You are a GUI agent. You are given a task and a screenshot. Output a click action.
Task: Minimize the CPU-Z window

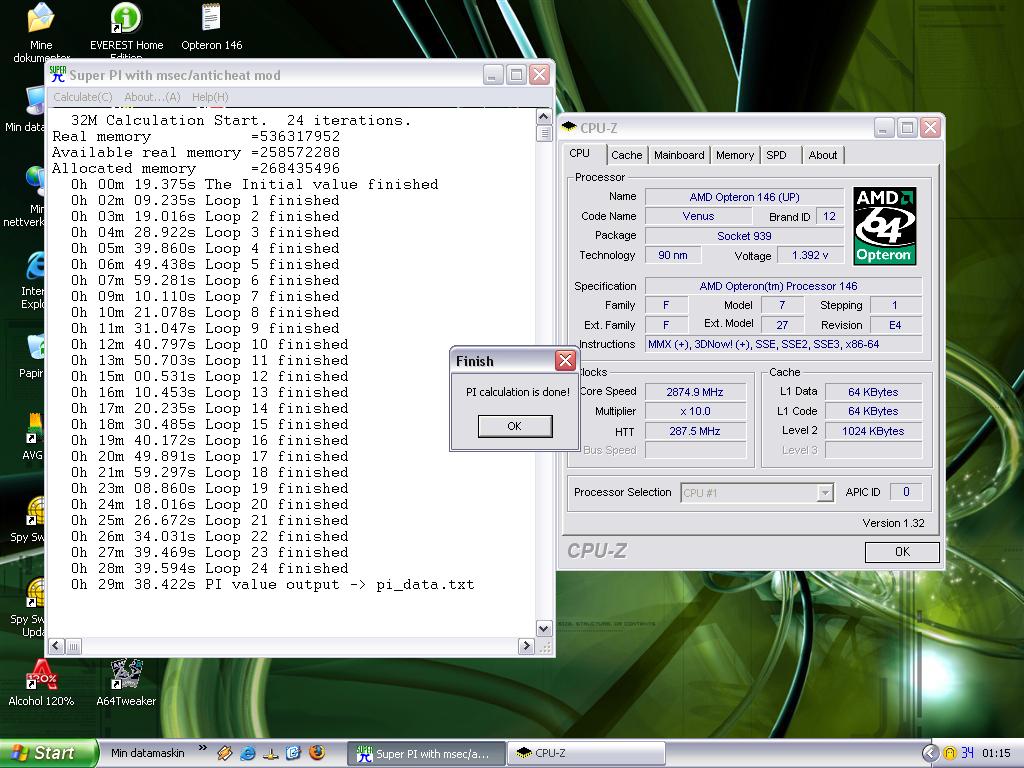pyautogui.click(x=884, y=127)
